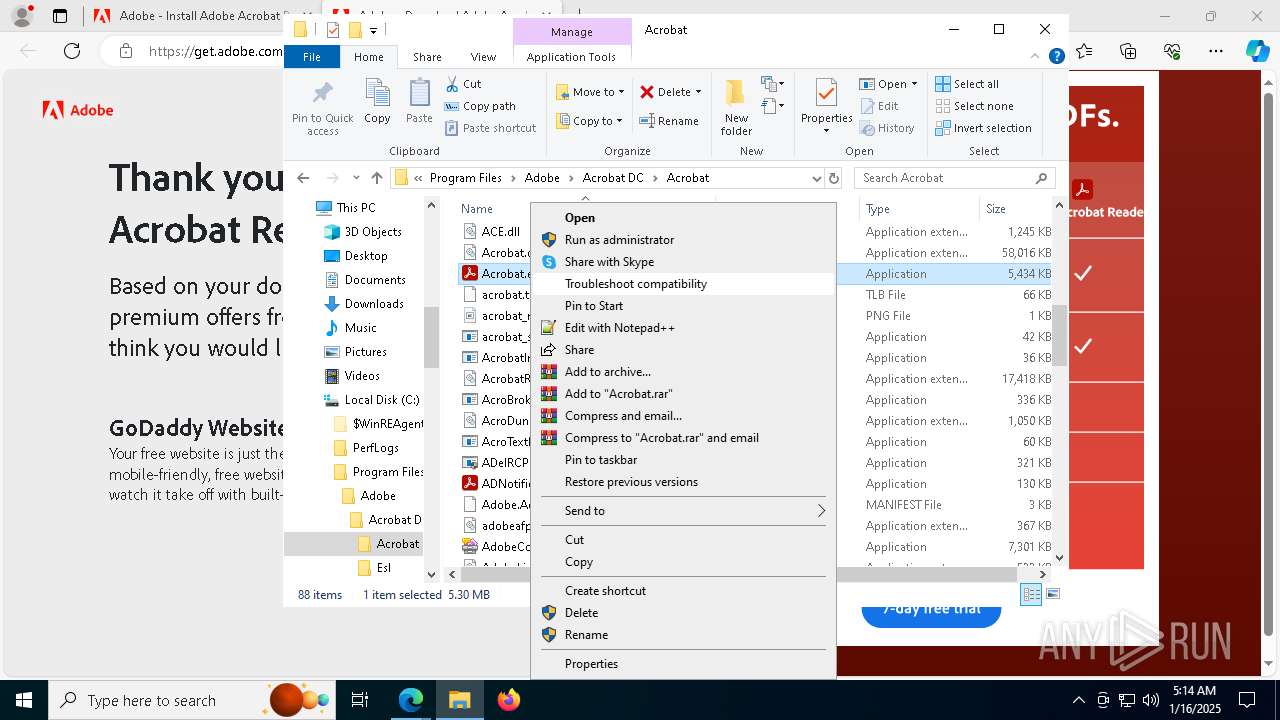The image size is (1280, 720).
Task: Expand the Open dropdown in ribbon
Action: click(913, 84)
